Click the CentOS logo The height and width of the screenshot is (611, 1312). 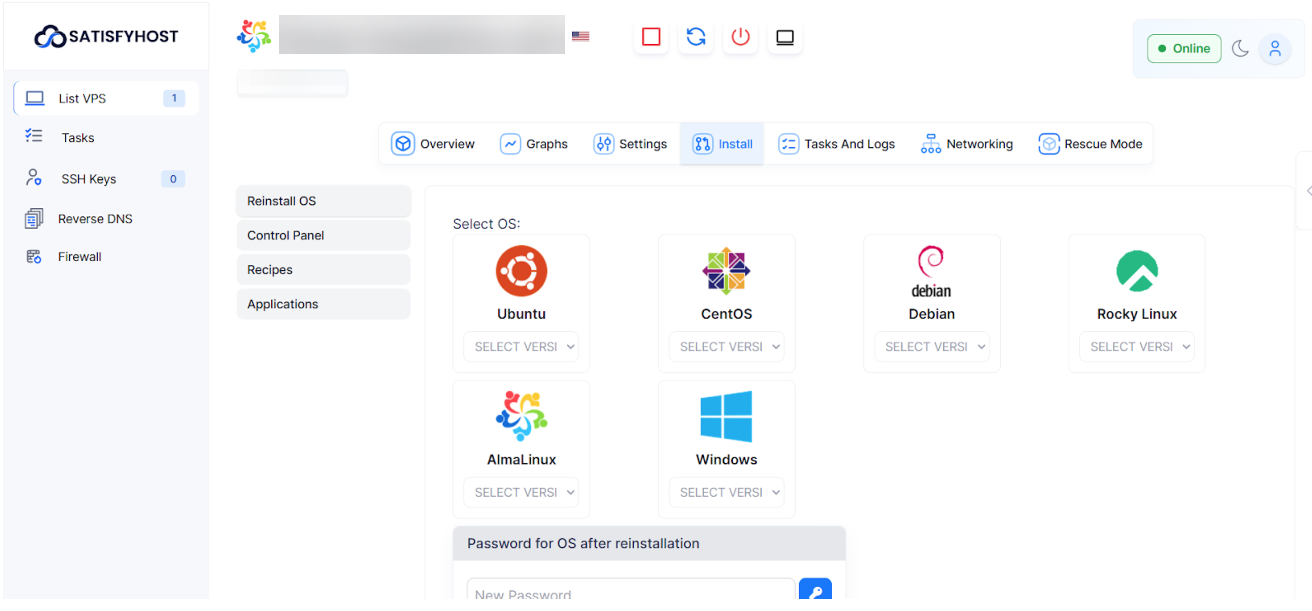(726, 271)
